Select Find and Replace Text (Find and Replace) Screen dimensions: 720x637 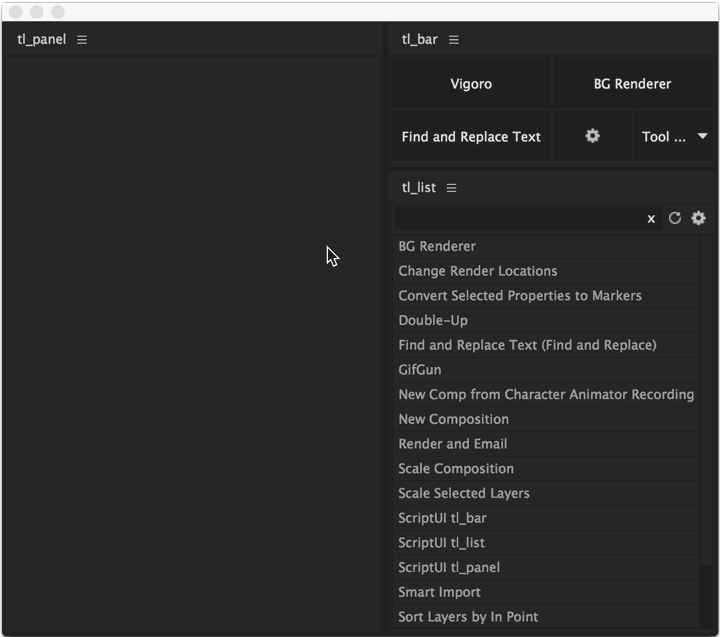546,345
